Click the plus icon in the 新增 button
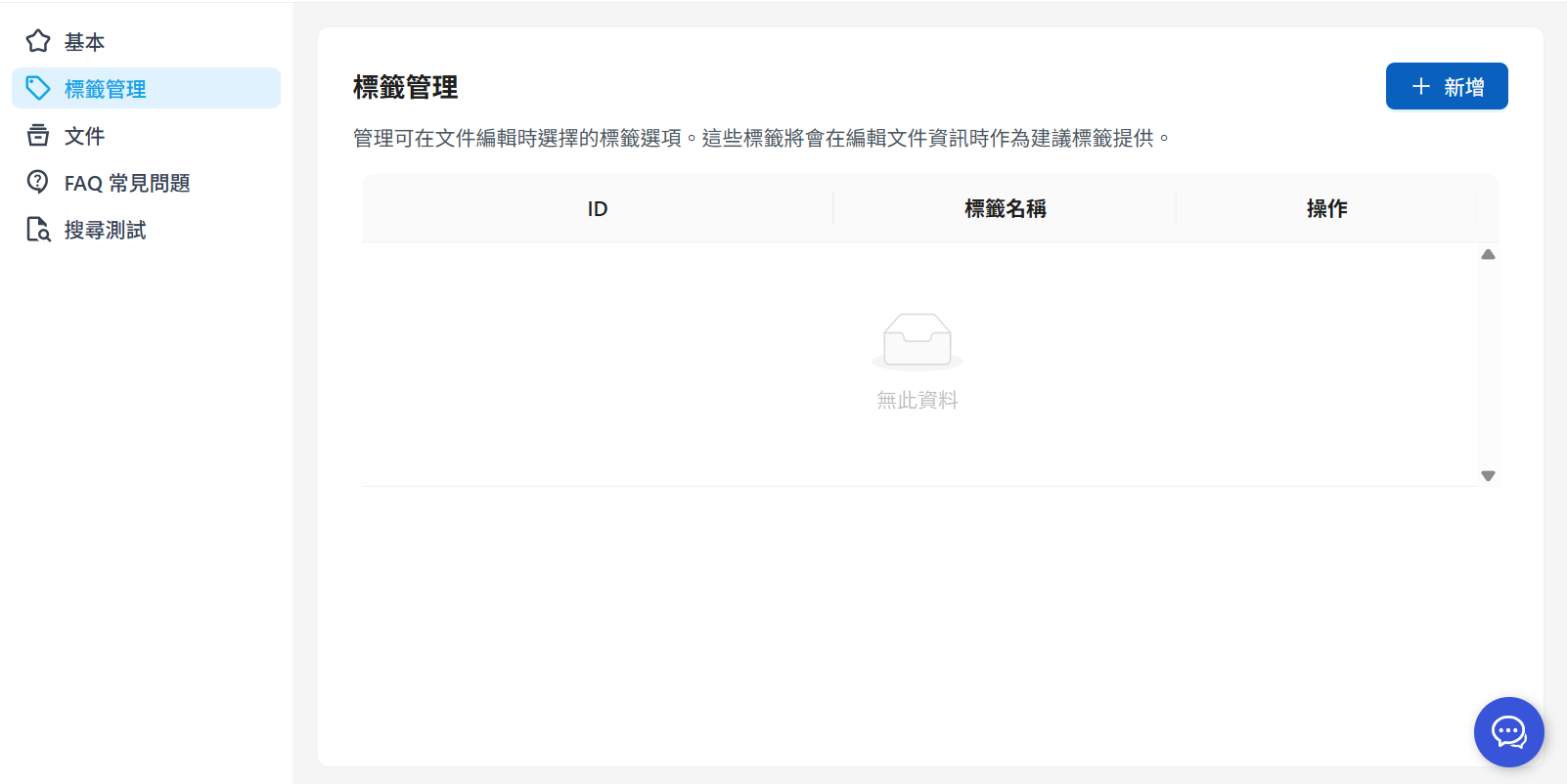 1421,87
